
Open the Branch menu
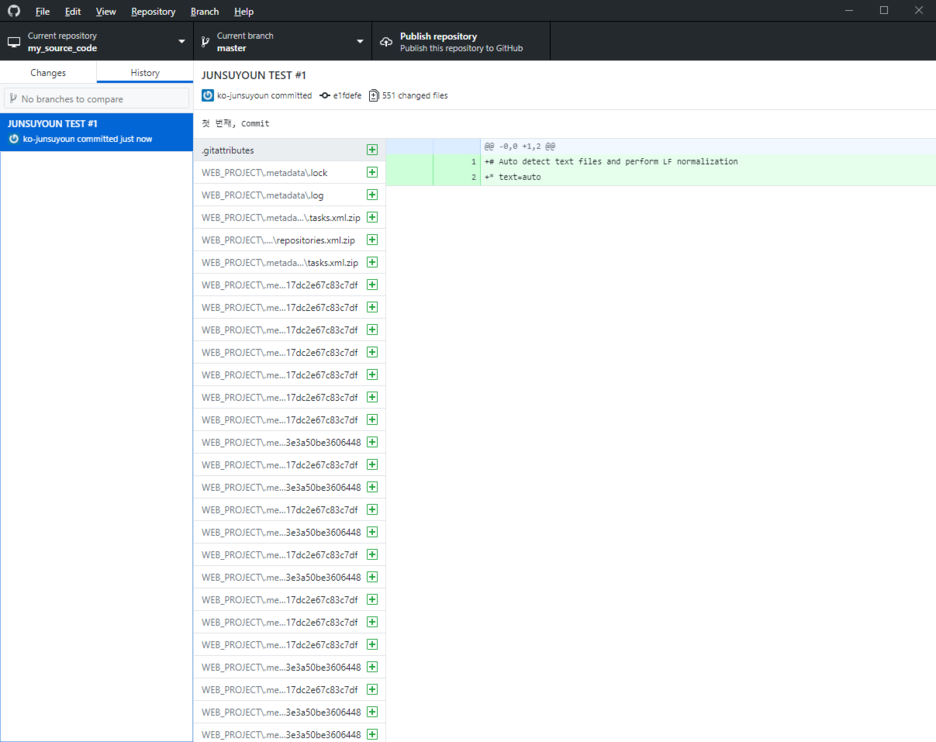point(204,11)
